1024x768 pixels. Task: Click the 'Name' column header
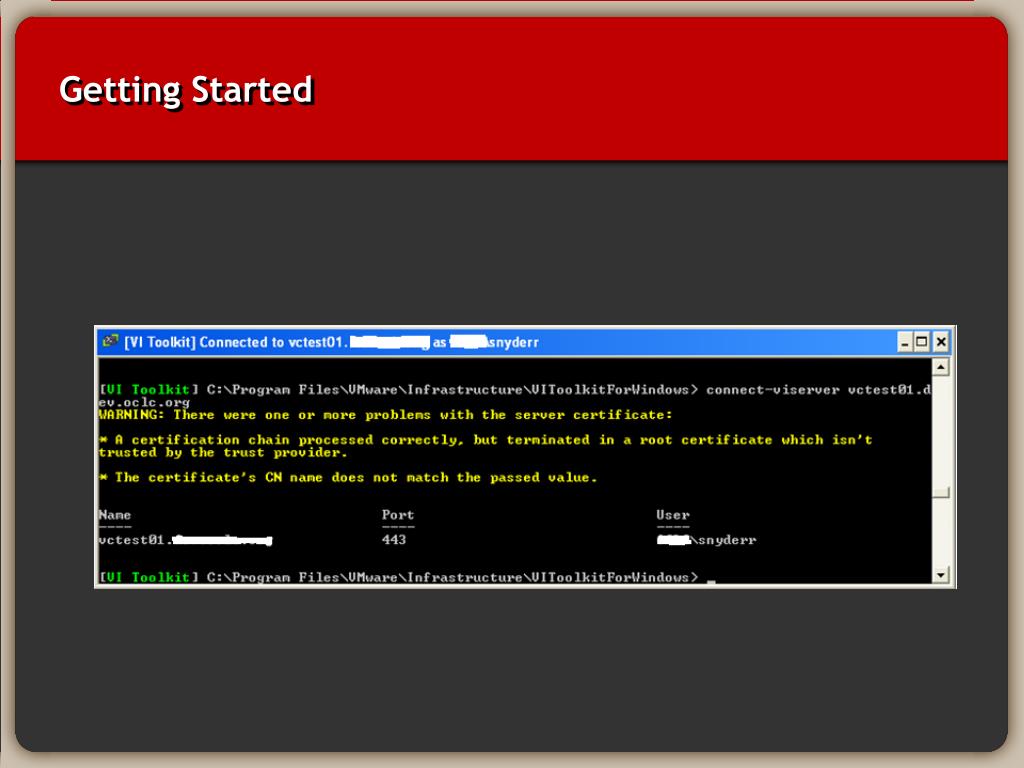point(115,515)
